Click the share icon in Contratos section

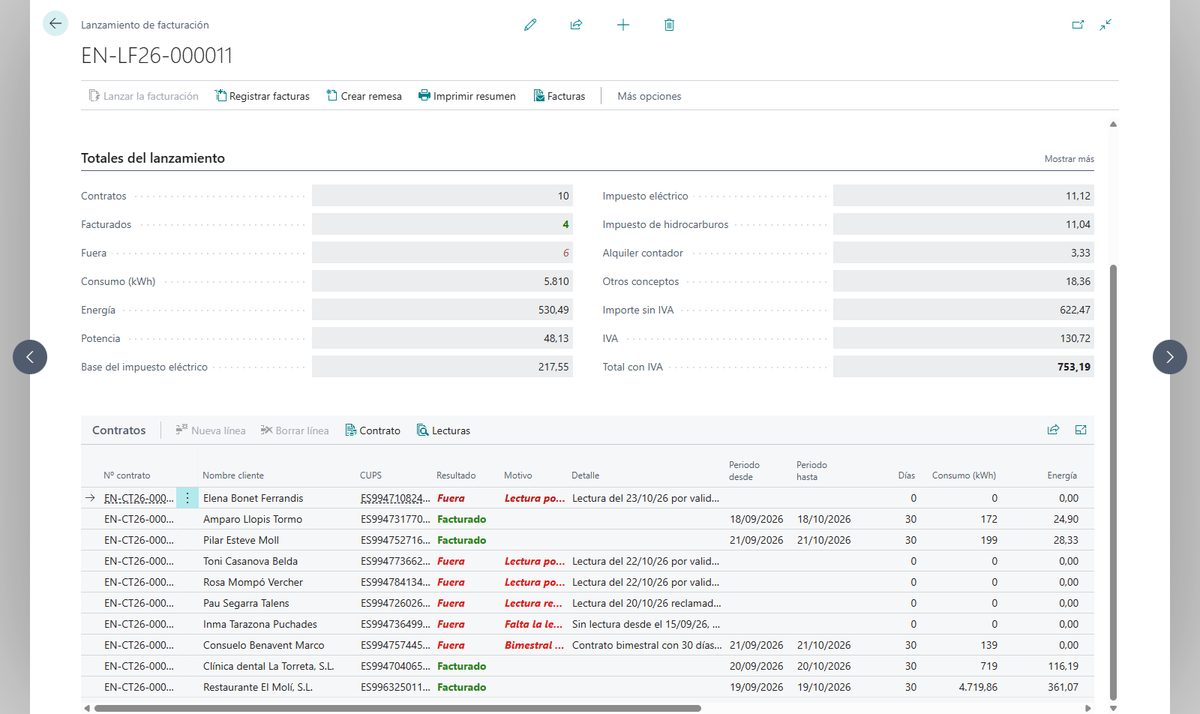pyautogui.click(x=1053, y=430)
